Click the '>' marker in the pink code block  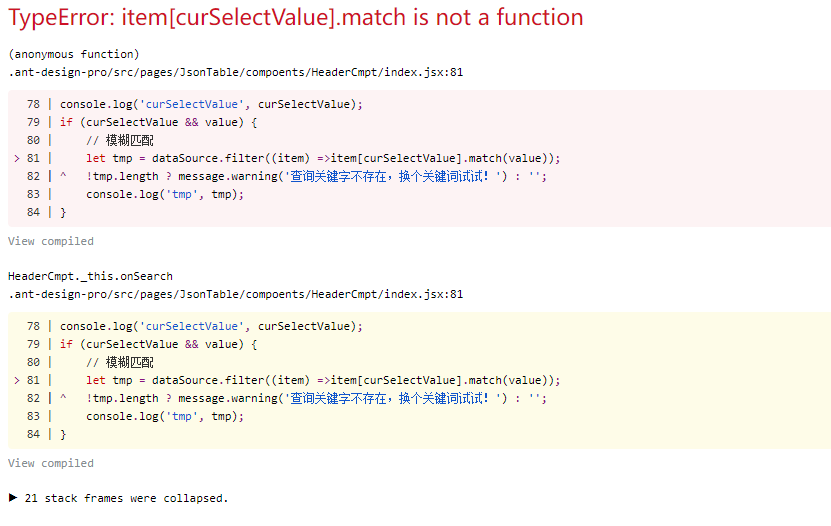point(17,158)
